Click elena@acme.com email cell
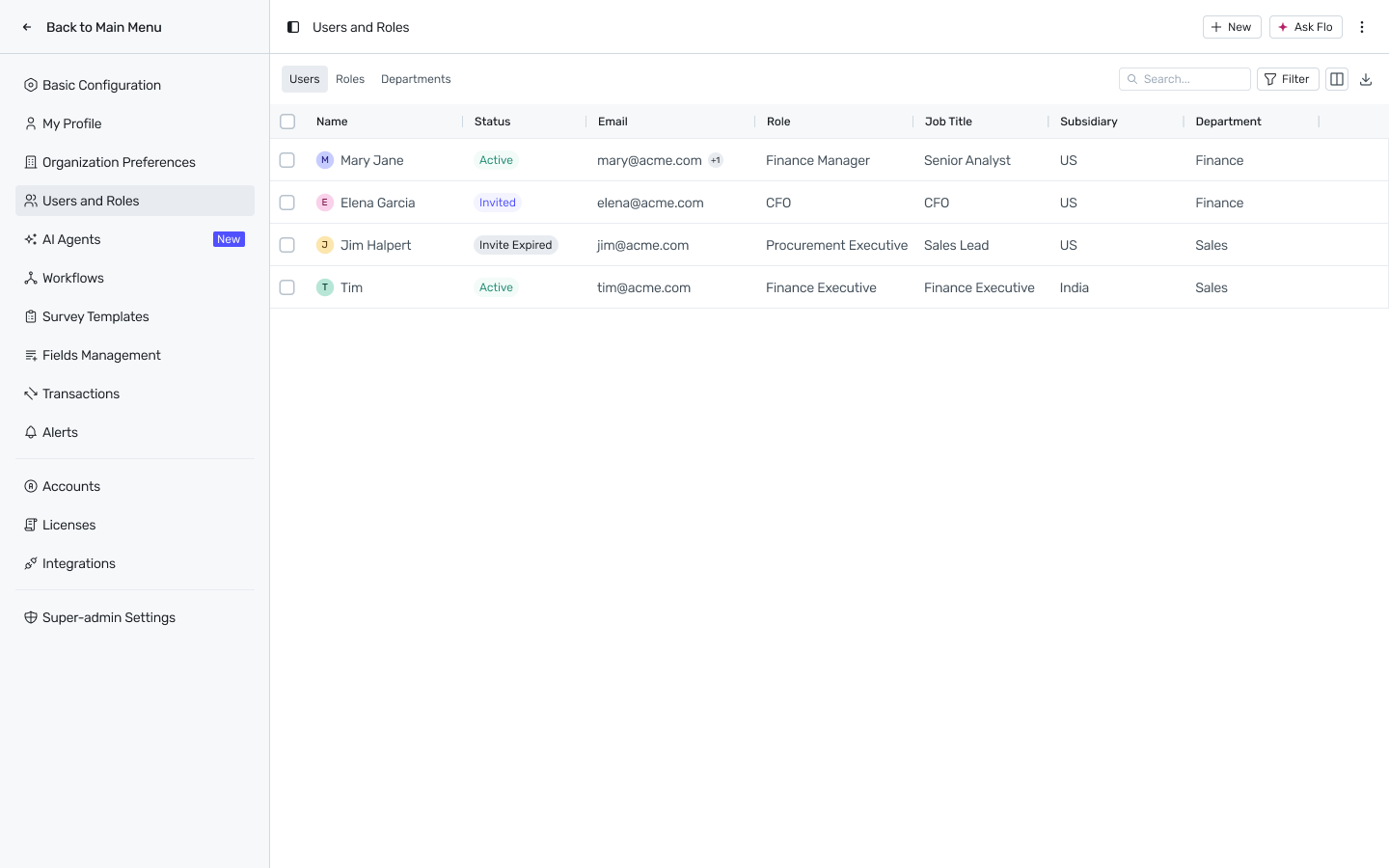 point(650,203)
